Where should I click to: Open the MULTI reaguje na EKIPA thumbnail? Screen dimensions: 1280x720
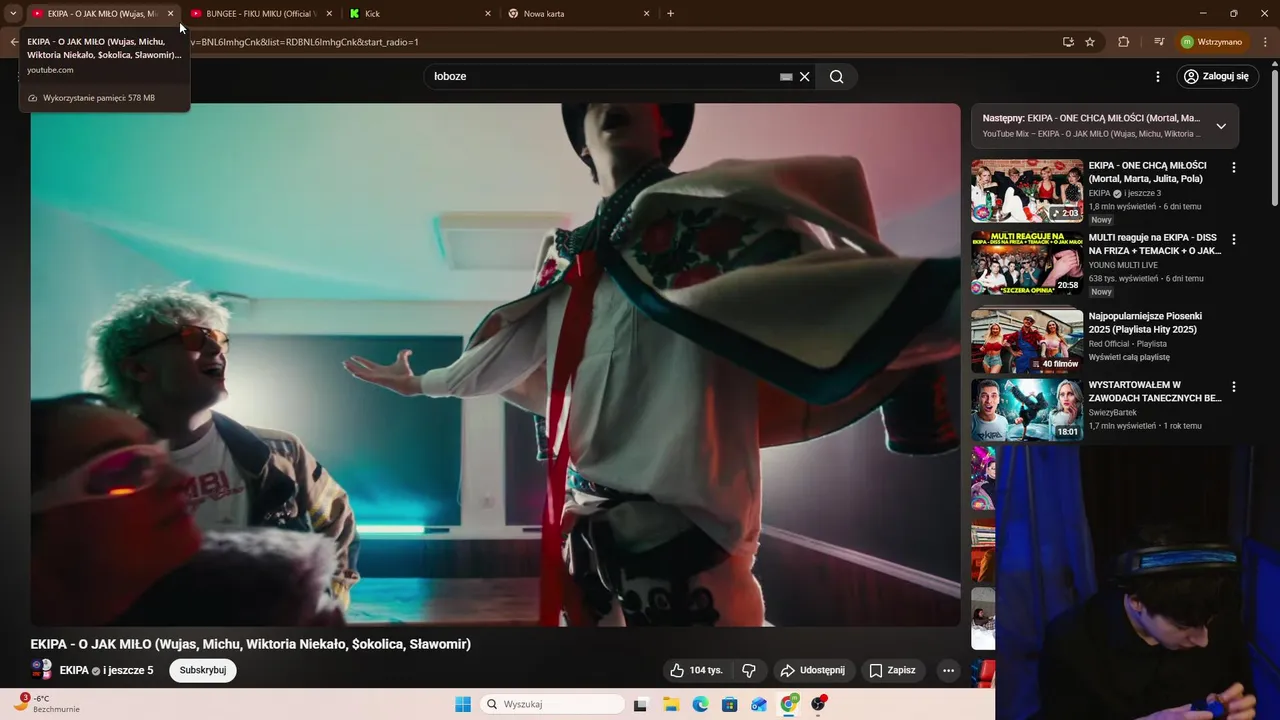pos(1027,264)
